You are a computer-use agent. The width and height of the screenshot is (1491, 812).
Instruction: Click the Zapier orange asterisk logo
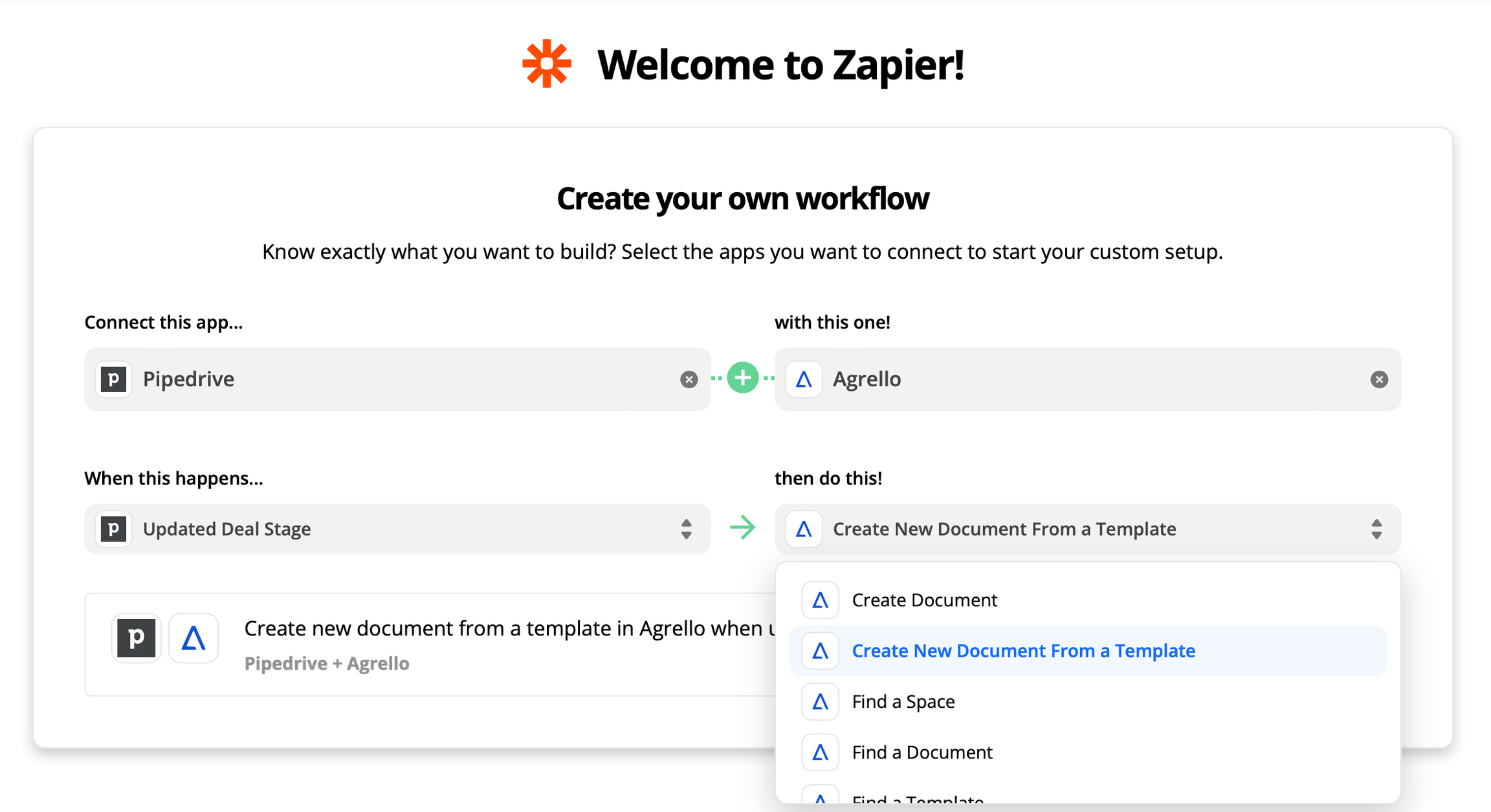click(x=547, y=63)
